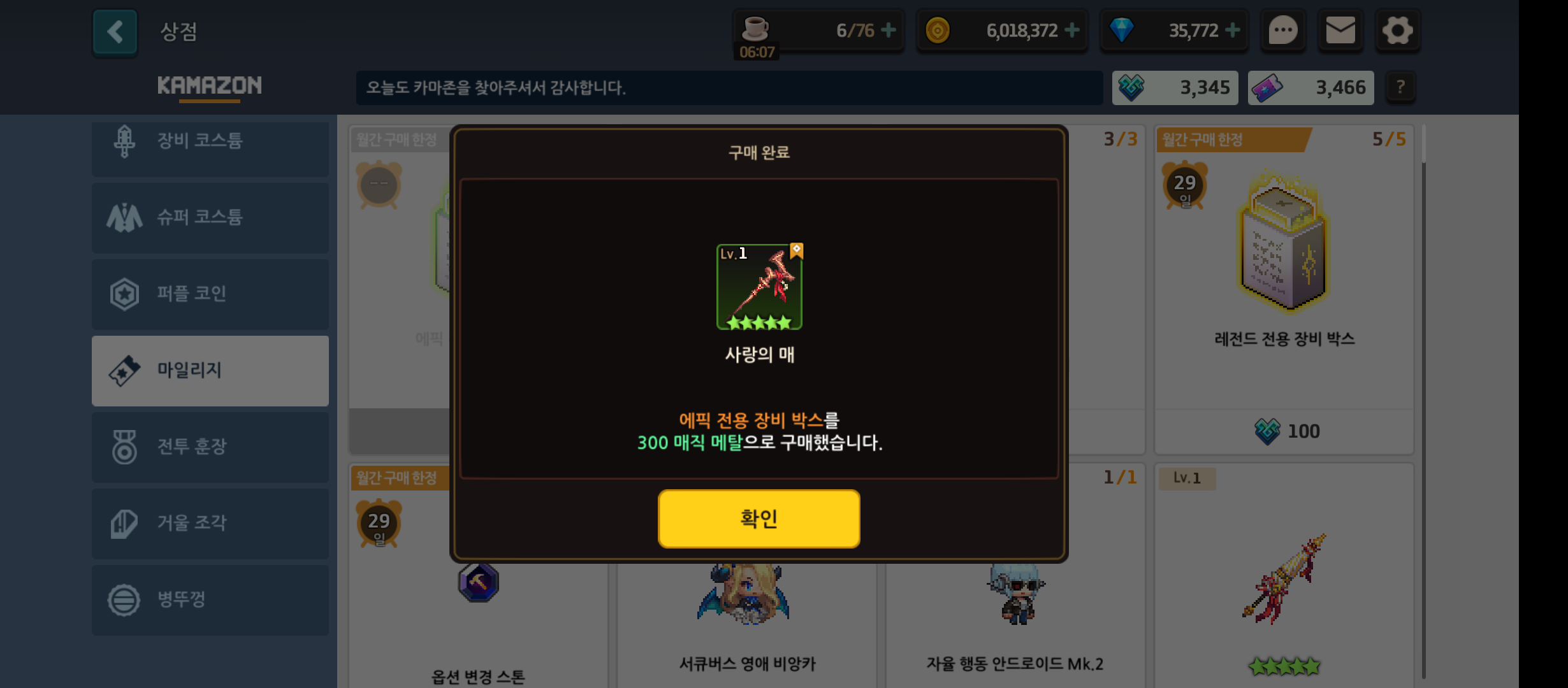
Task: Tap the 사랑의 매 item thumbnail
Action: point(759,287)
